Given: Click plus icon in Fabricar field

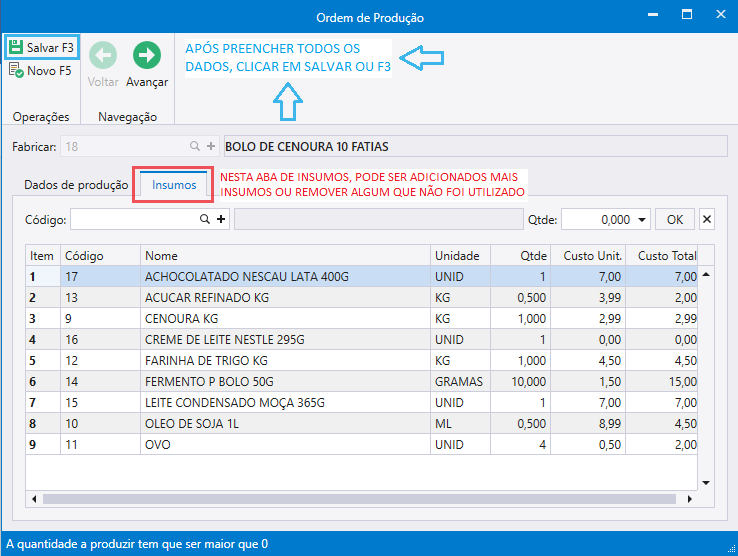Looking at the screenshot, I should pos(211,146).
